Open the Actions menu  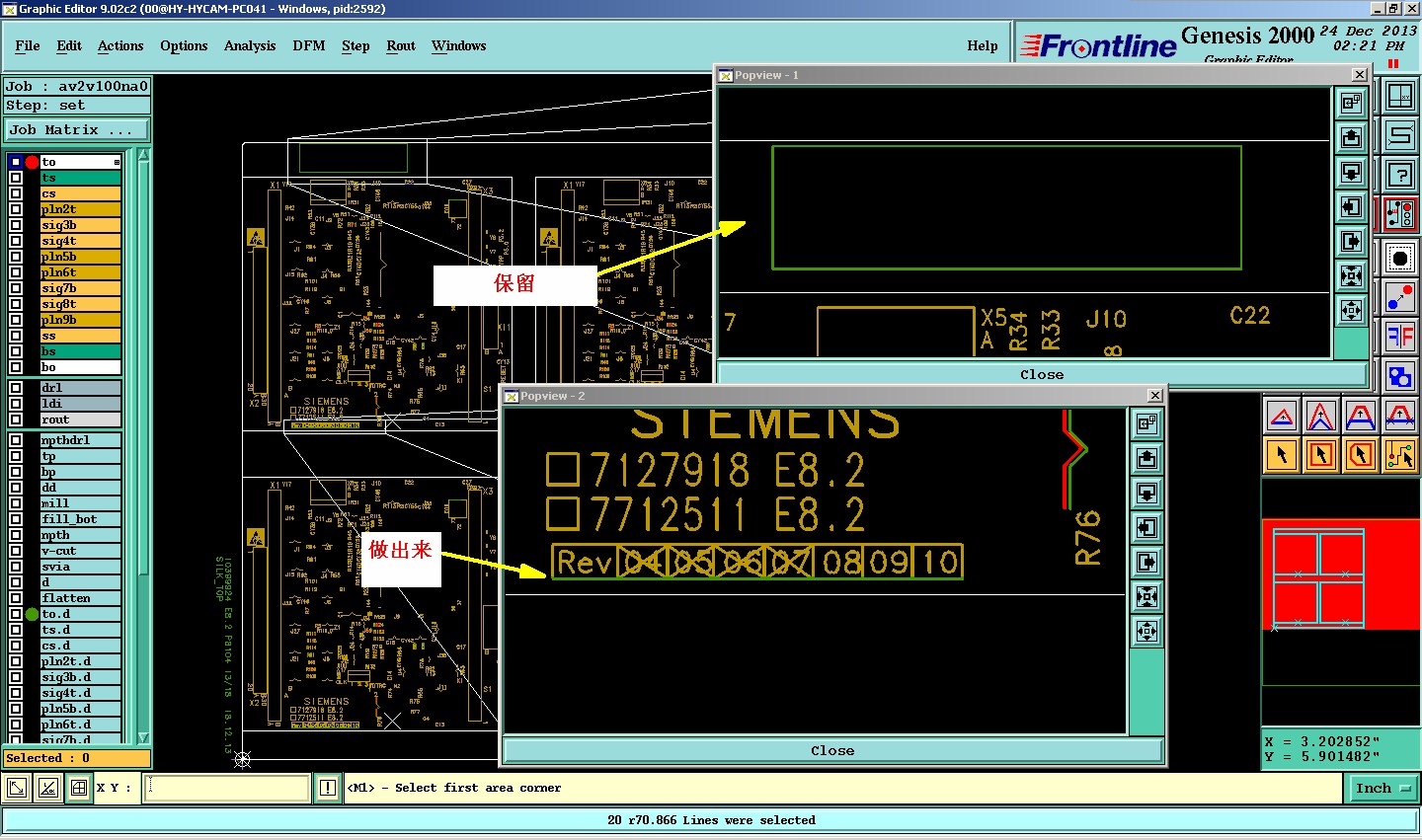pos(120,45)
